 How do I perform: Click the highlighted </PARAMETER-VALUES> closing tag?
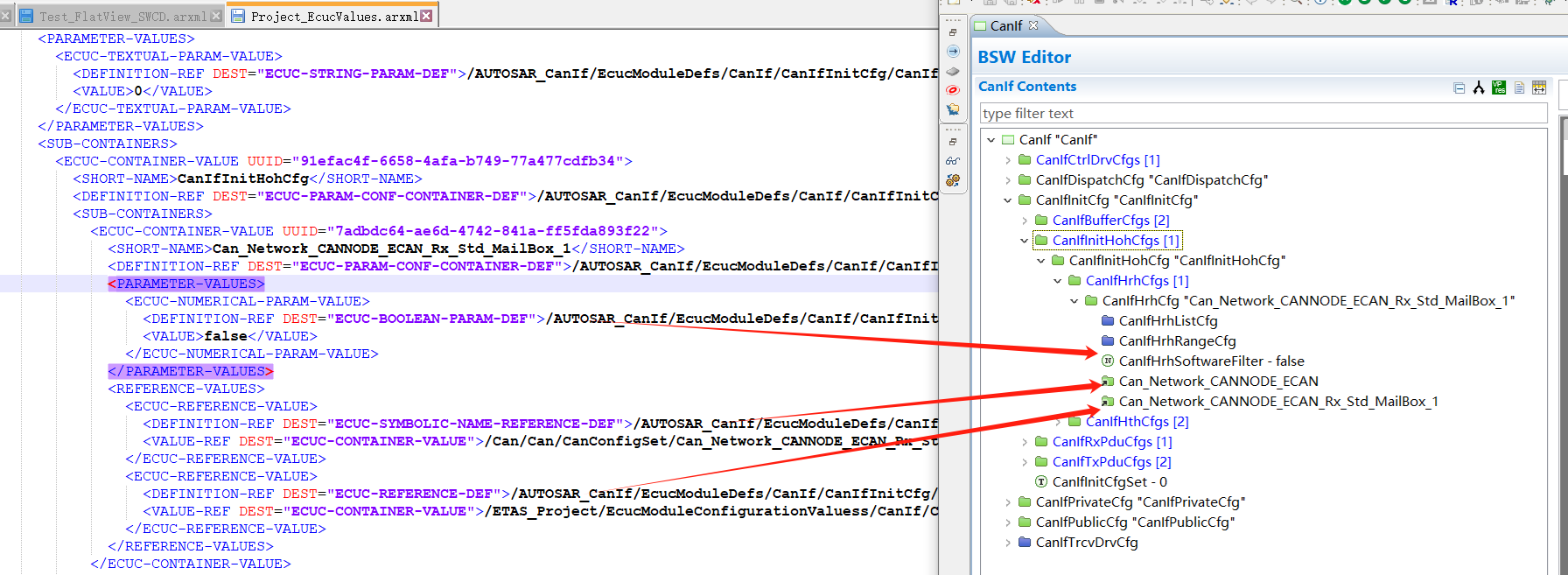pyautogui.click(x=190, y=371)
